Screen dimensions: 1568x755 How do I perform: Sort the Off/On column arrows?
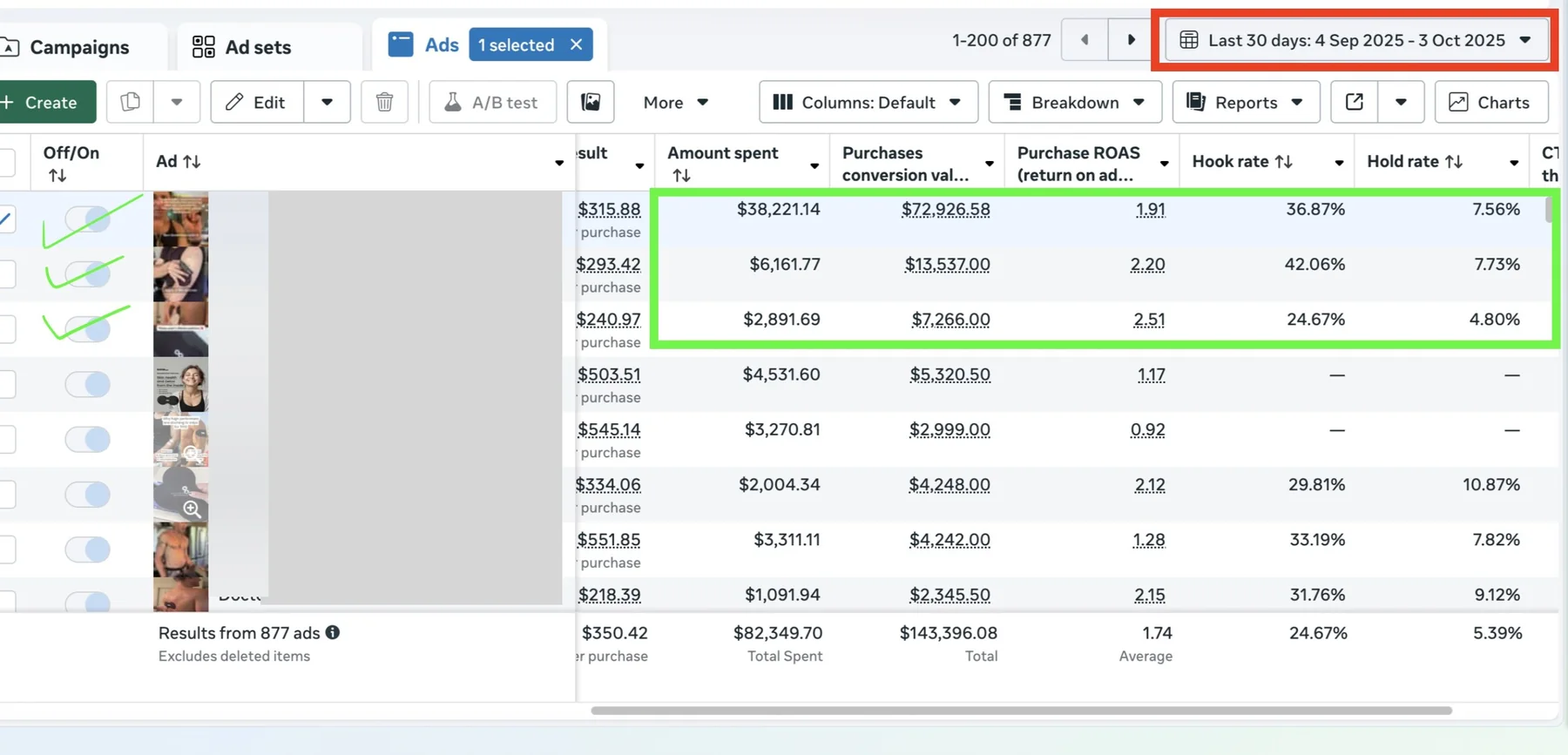click(57, 175)
